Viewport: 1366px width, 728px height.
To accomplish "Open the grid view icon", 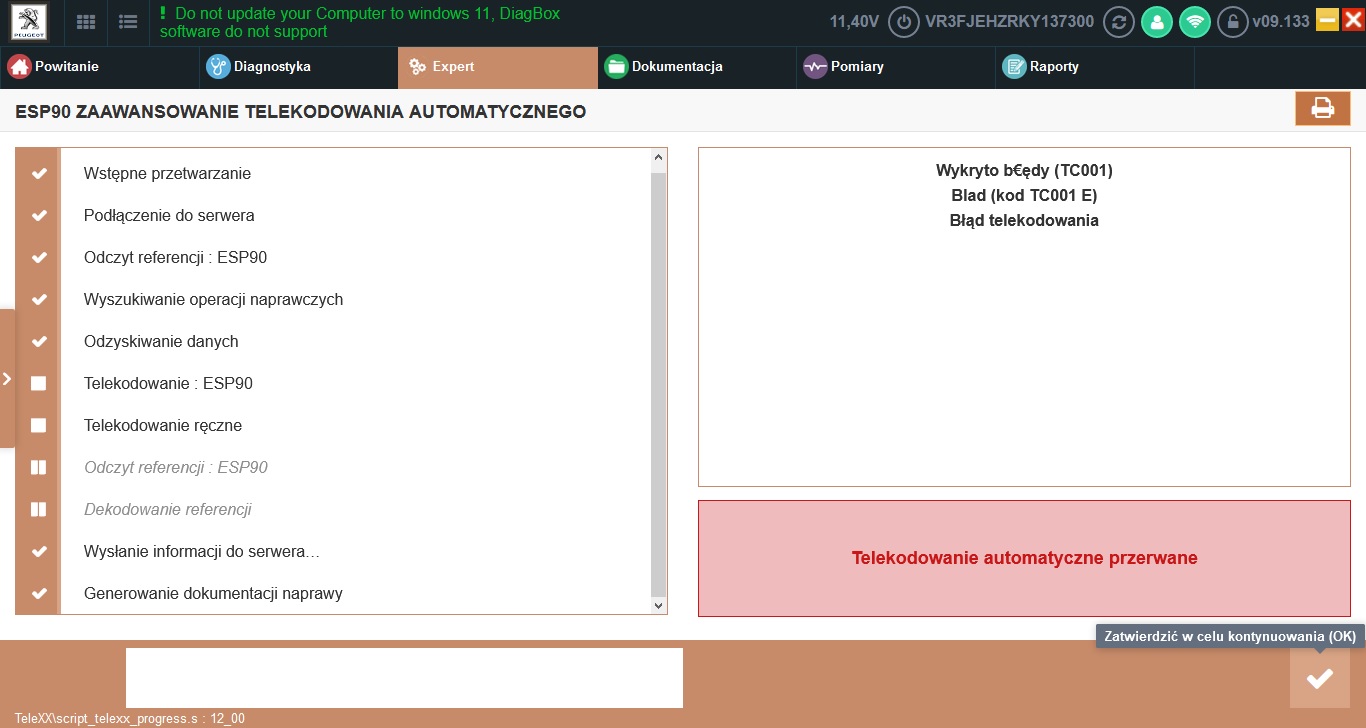I will 86,22.
